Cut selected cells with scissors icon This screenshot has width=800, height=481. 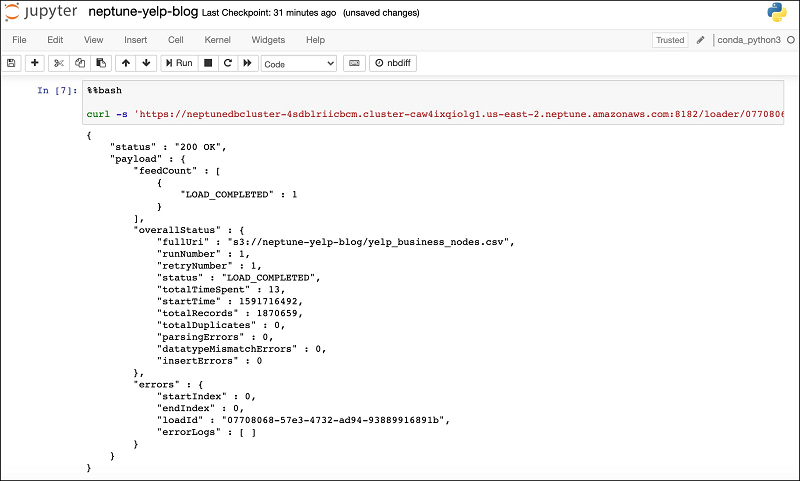coord(59,63)
